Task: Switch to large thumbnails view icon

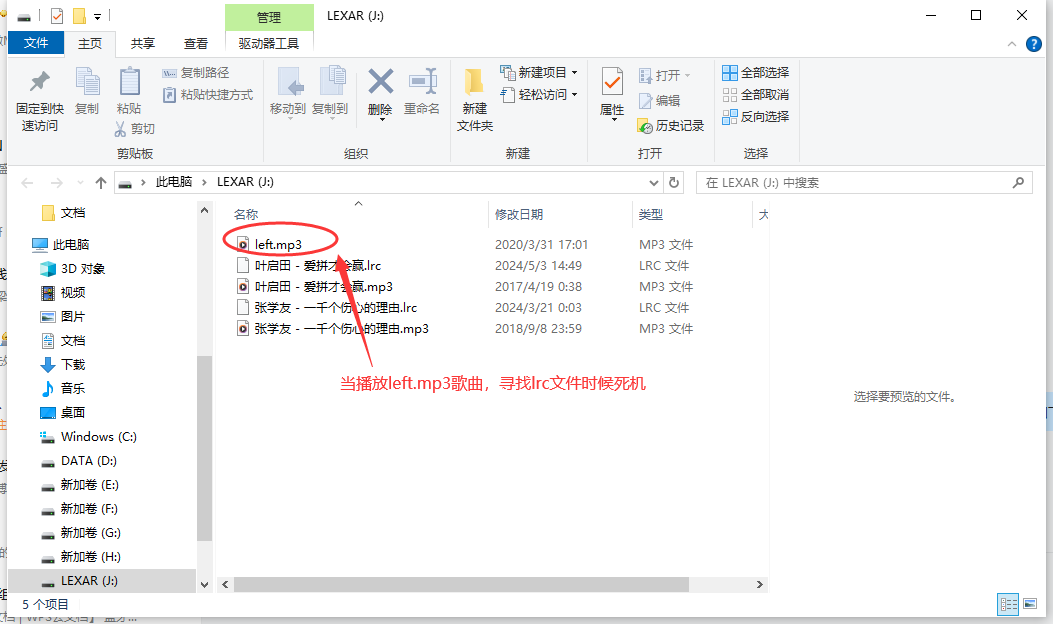Action: [1029, 604]
